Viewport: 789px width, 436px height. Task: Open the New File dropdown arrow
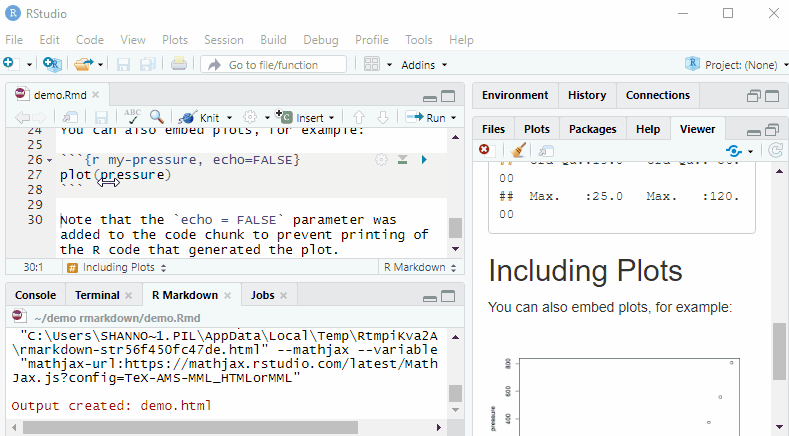click(29, 64)
